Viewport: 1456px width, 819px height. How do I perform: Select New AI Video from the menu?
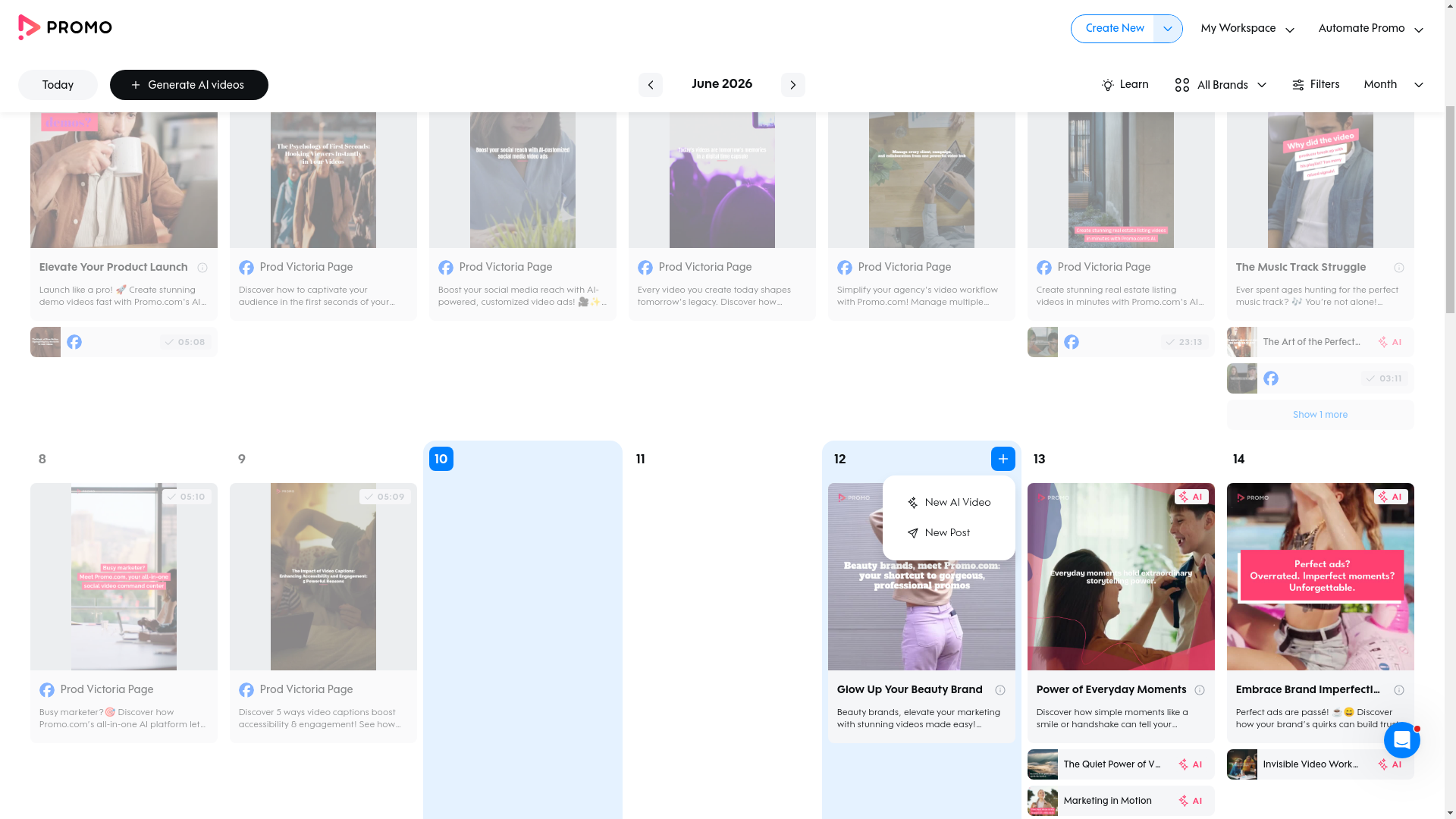click(949, 503)
